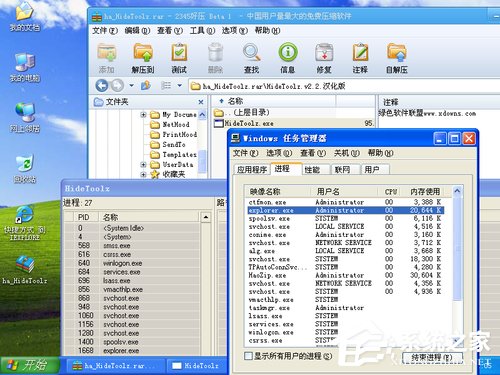Click folder tree scroll-up arrow
500x375 pixels.
point(202,115)
